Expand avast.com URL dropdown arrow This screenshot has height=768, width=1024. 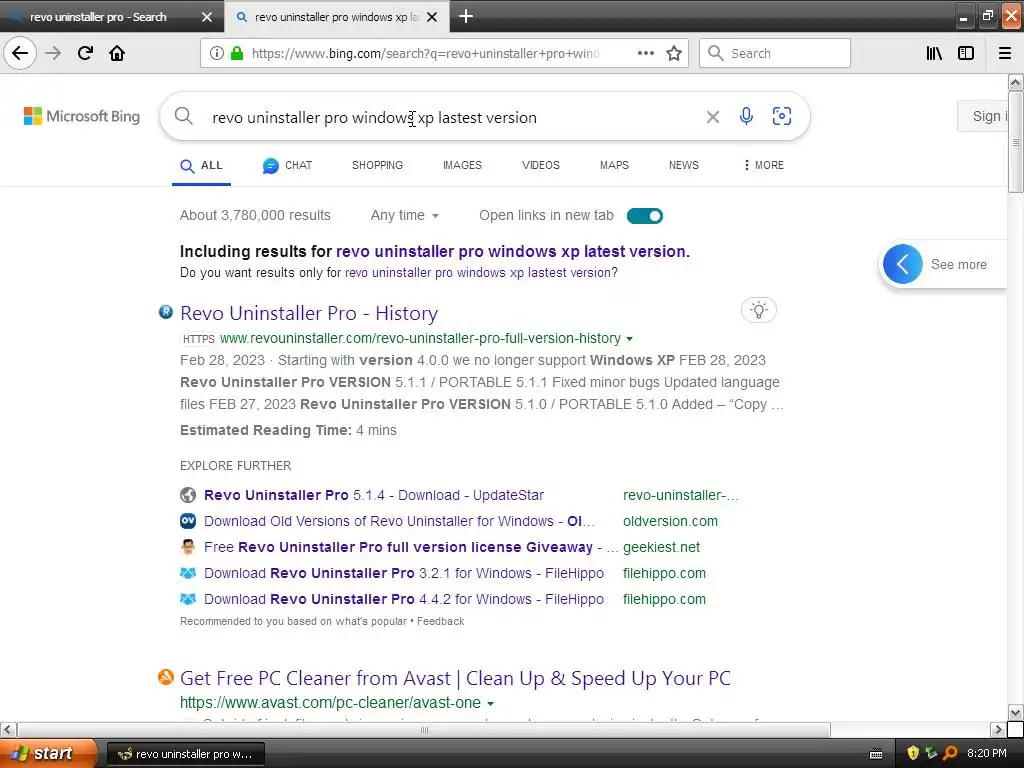[x=490, y=703]
